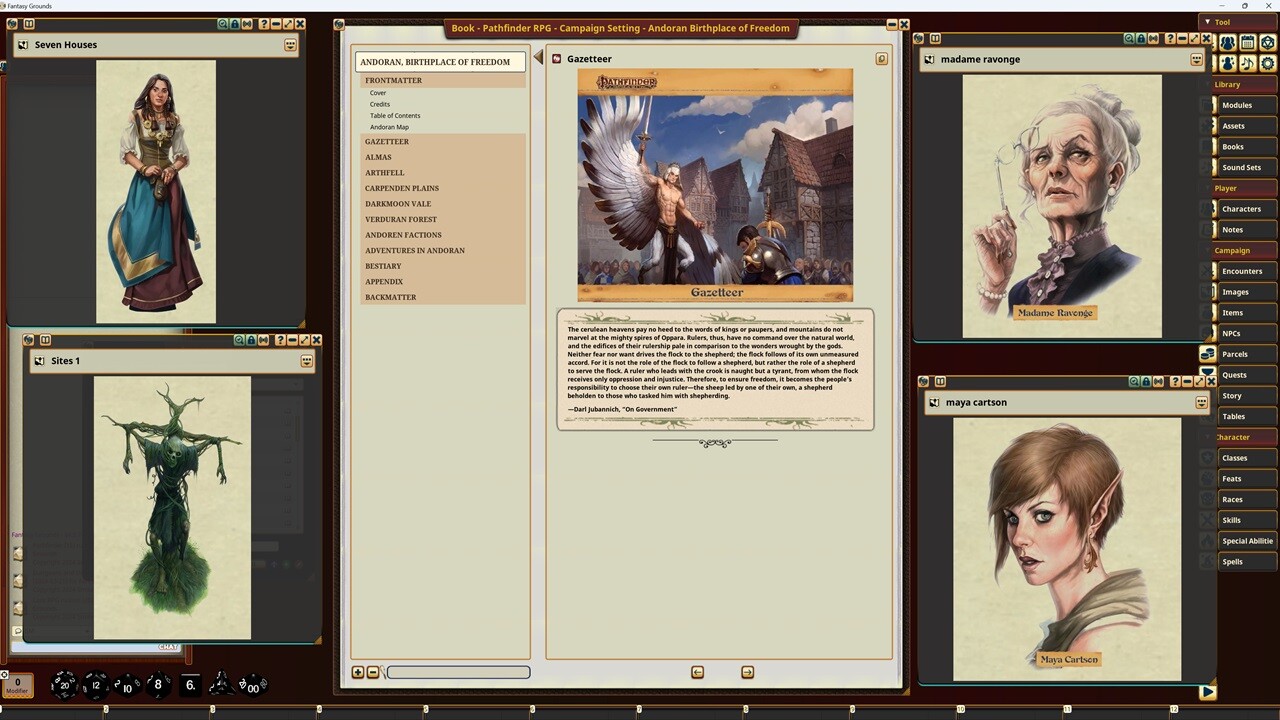Open the Party Sheet group icon
Screen dimensions: 1280x720
pyautogui.click(x=1227, y=43)
